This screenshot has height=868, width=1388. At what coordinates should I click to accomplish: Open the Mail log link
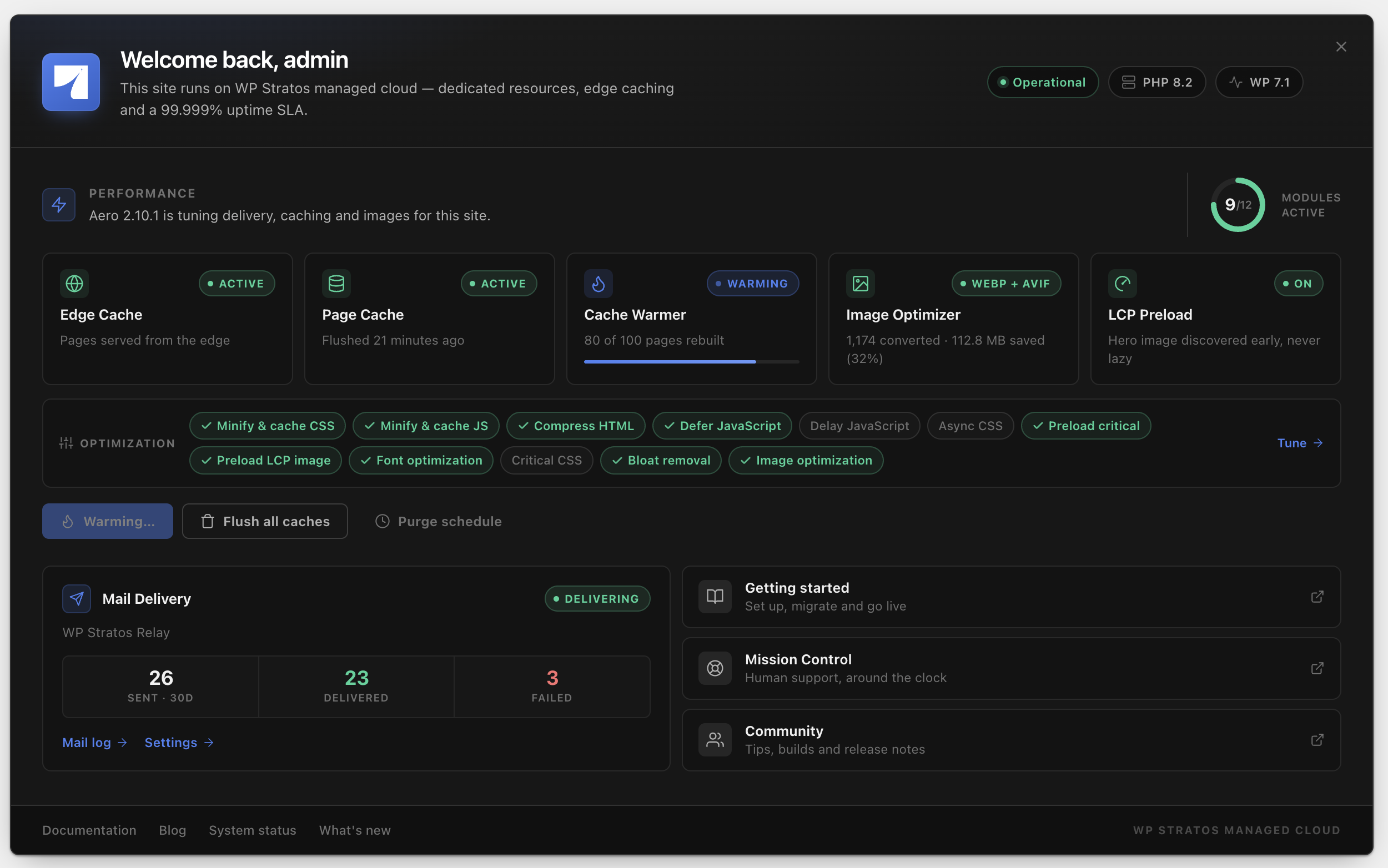(x=95, y=742)
